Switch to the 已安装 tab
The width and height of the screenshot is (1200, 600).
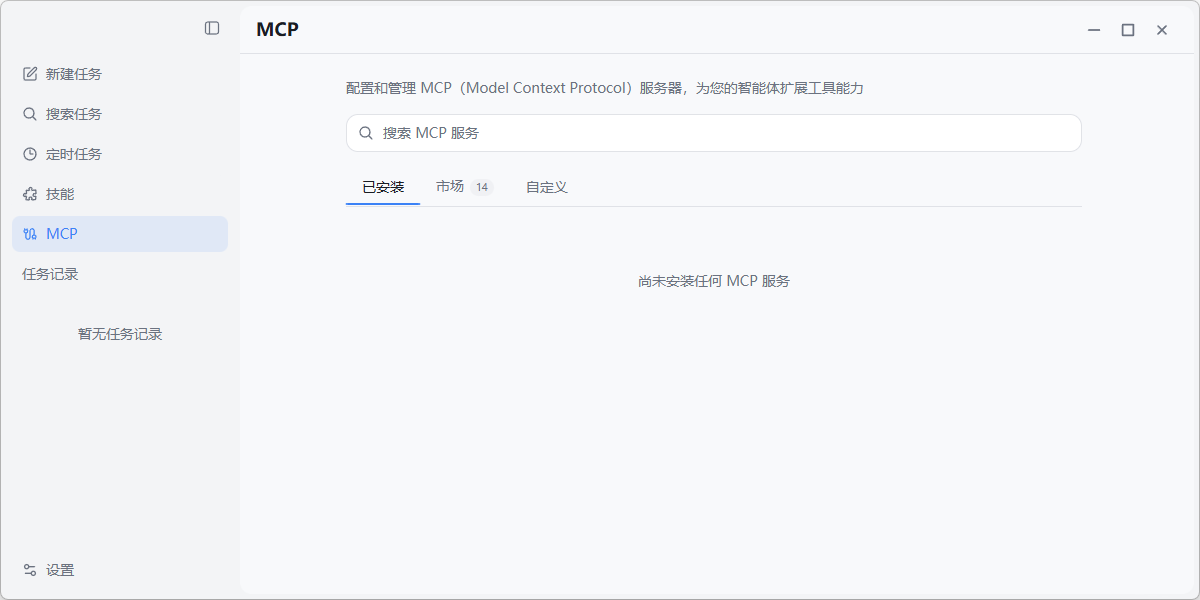click(x=383, y=187)
